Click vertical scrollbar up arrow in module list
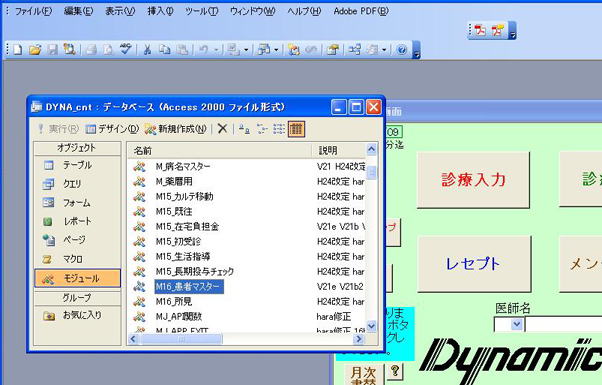This screenshot has height=385, width=602. pyautogui.click(x=371, y=149)
